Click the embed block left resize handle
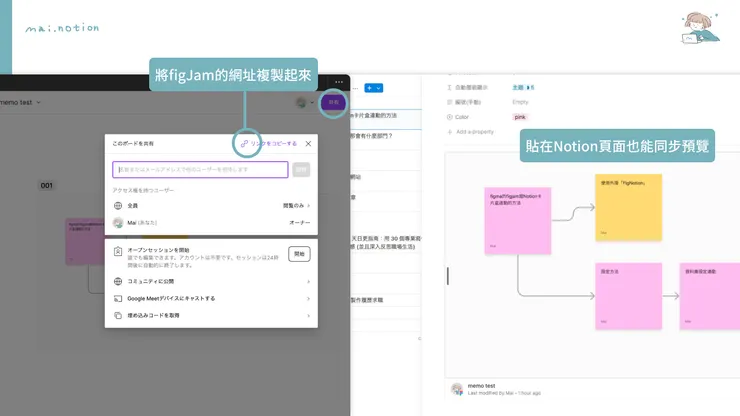This screenshot has height=416, width=740. pos(447,276)
